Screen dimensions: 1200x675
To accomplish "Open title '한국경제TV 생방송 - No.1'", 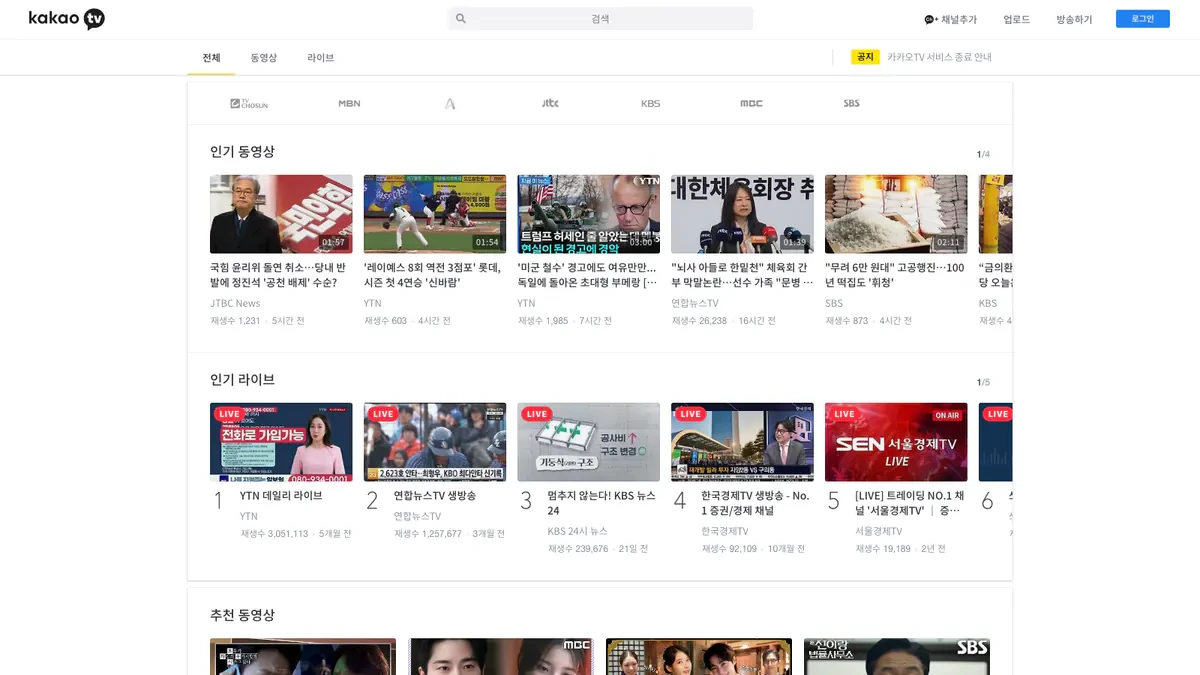I will (x=755, y=503).
